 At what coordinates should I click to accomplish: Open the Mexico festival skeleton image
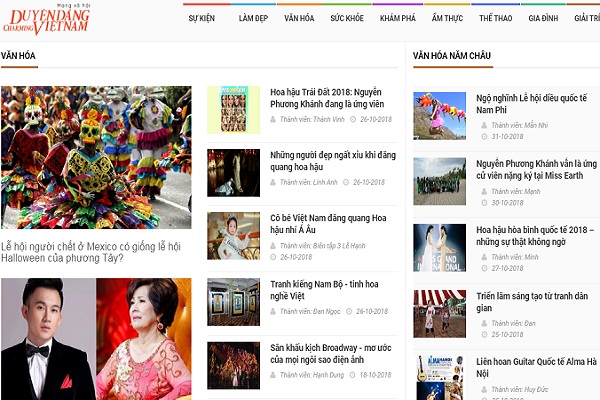tap(96, 157)
